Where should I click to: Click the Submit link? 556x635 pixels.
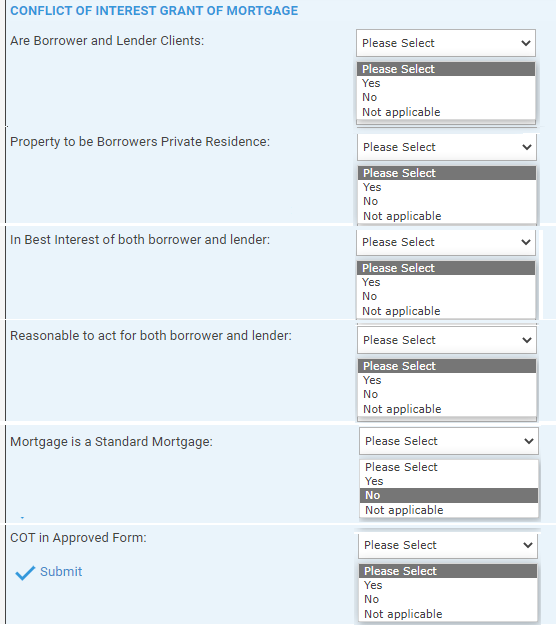point(61,571)
